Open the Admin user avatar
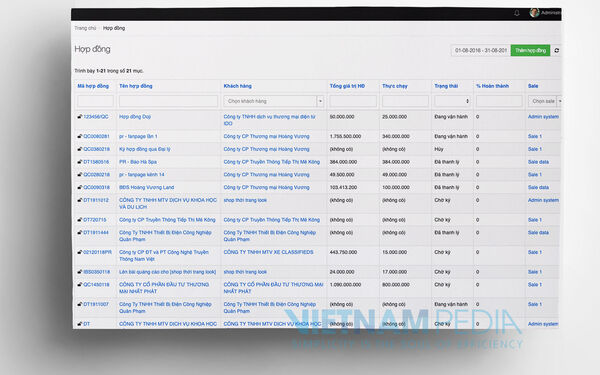This screenshot has height=375, width=600. click(534, 13)
